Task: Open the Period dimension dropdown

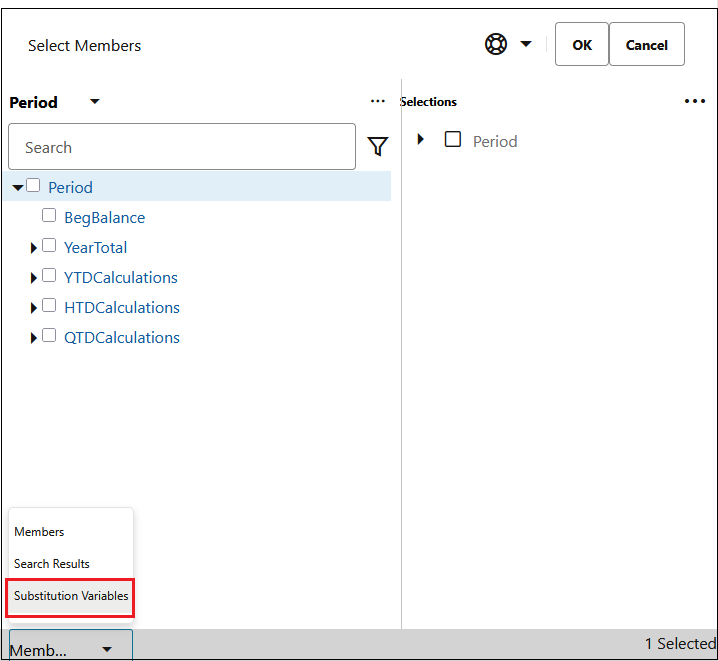Action: (x=95, y=102)
